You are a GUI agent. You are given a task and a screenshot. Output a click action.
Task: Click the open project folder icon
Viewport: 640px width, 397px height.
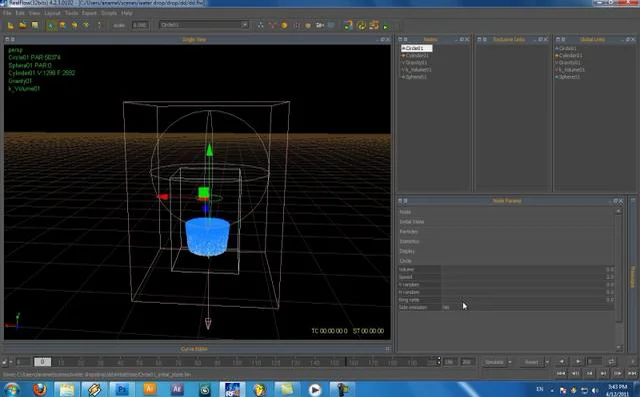pyautogui.click(x=23, y=25)
